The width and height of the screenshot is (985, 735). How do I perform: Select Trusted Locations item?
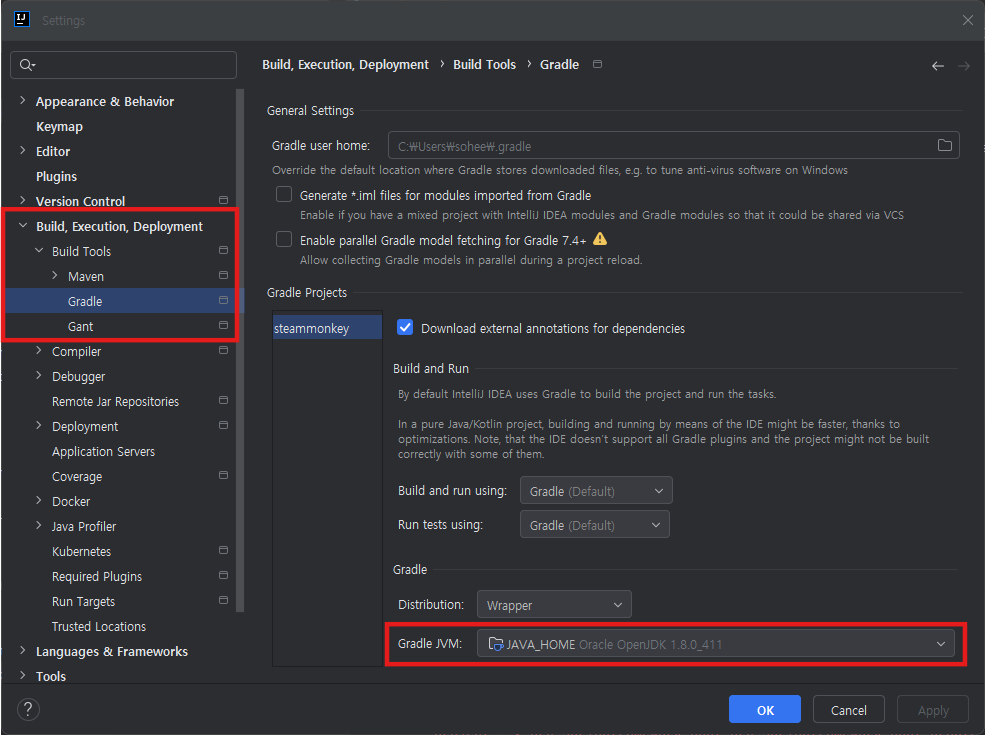pyautogui.click(x=99, y=626)
